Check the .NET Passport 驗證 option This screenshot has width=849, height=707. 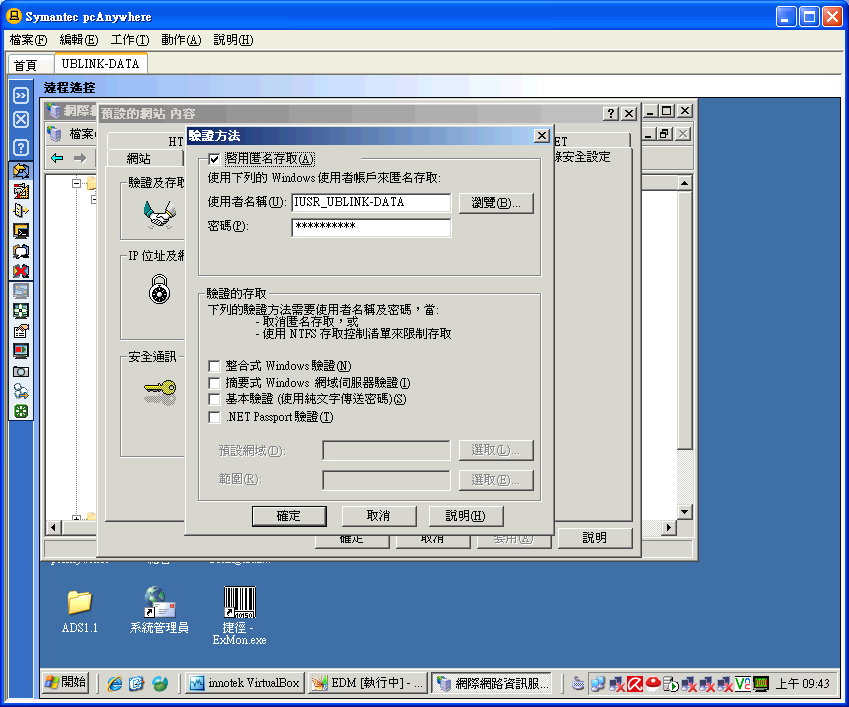214,415
